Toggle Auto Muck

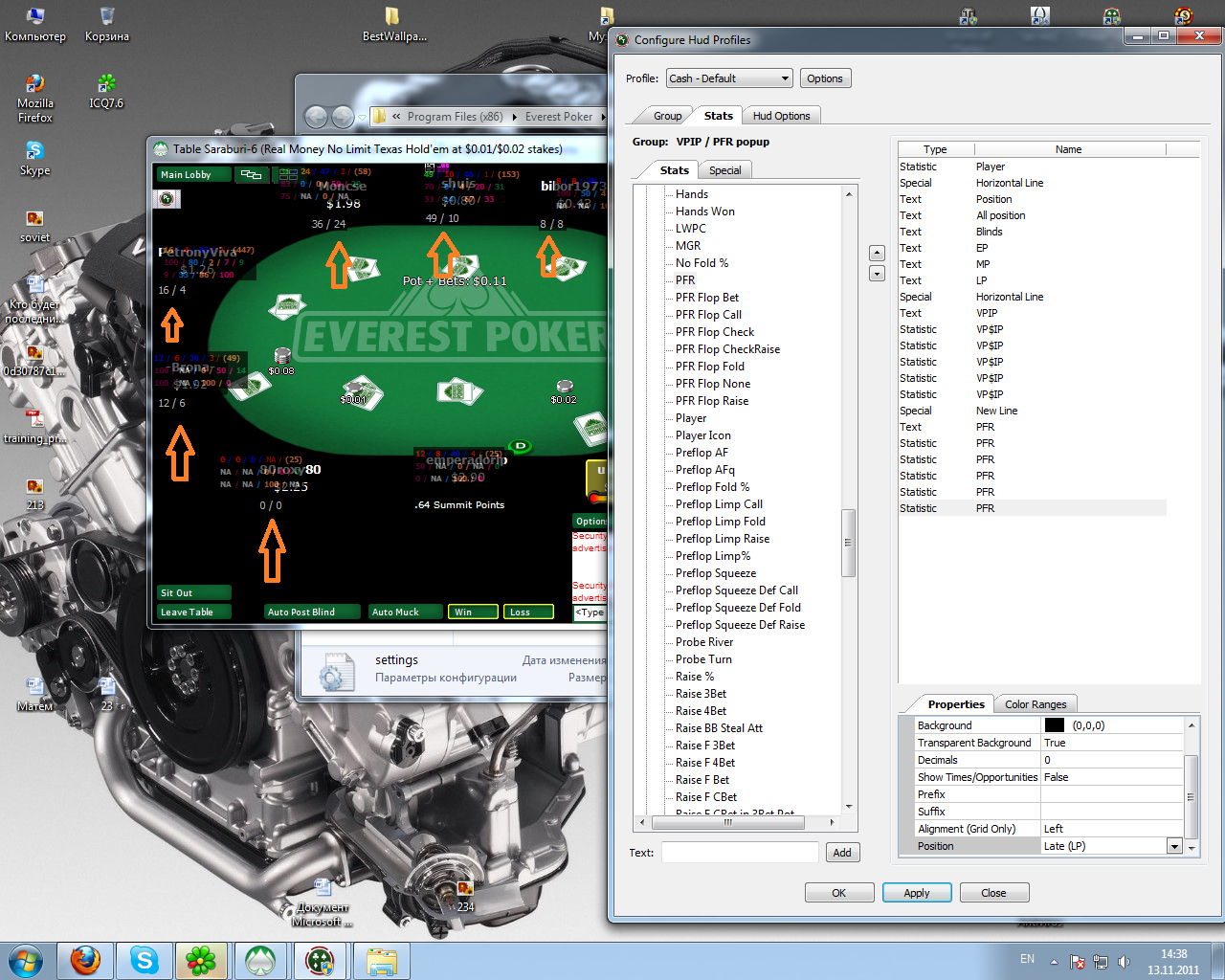pos(405,612)
